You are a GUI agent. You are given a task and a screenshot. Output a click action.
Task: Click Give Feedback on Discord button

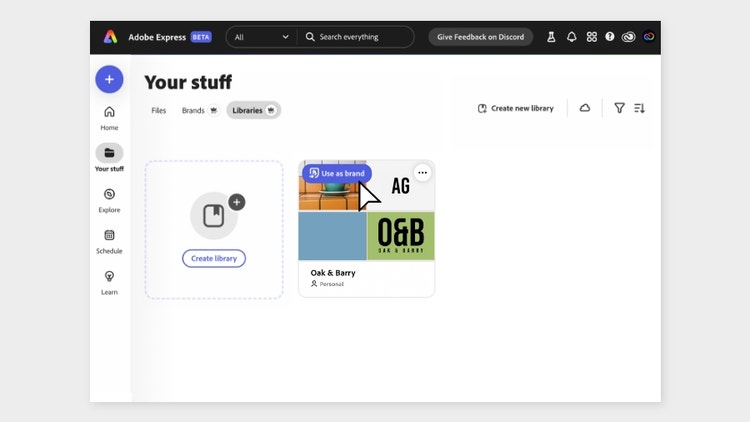480,37
